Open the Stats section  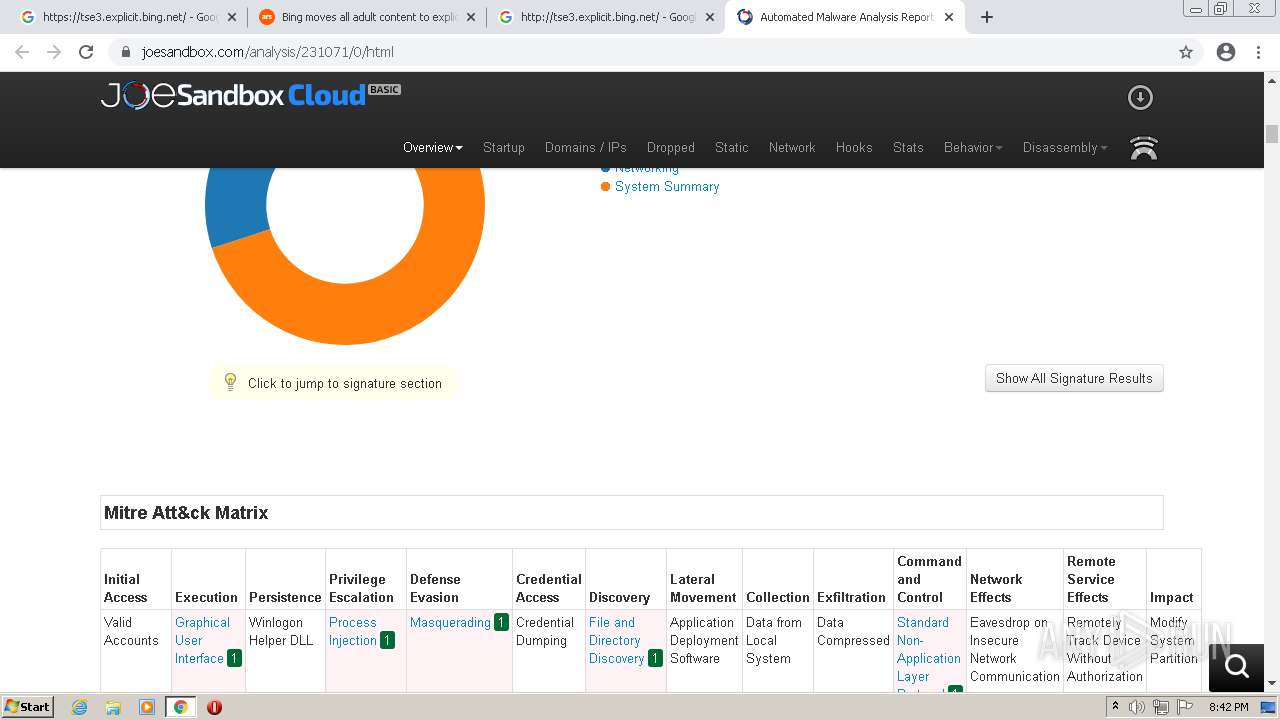point(908,147)
